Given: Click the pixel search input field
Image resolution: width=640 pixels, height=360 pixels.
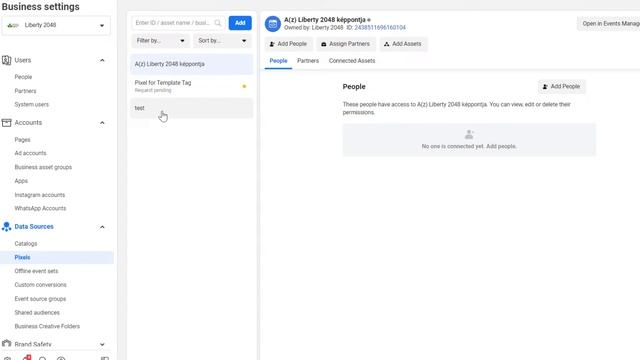Looking at the screenshot, I should coord(178,23).
